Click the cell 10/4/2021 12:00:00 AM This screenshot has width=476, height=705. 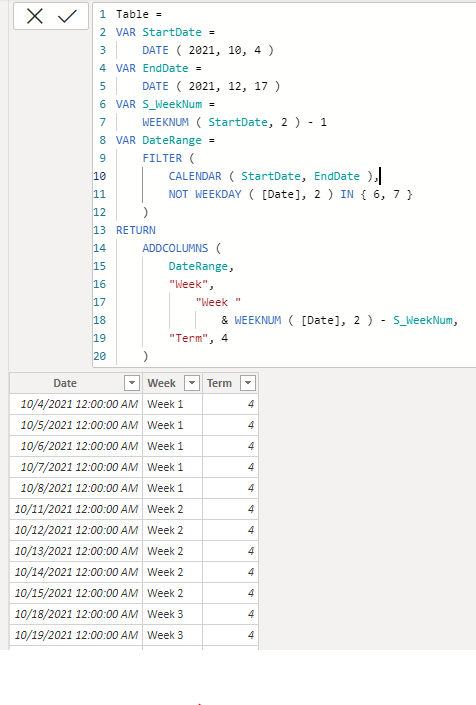point(76,404)
